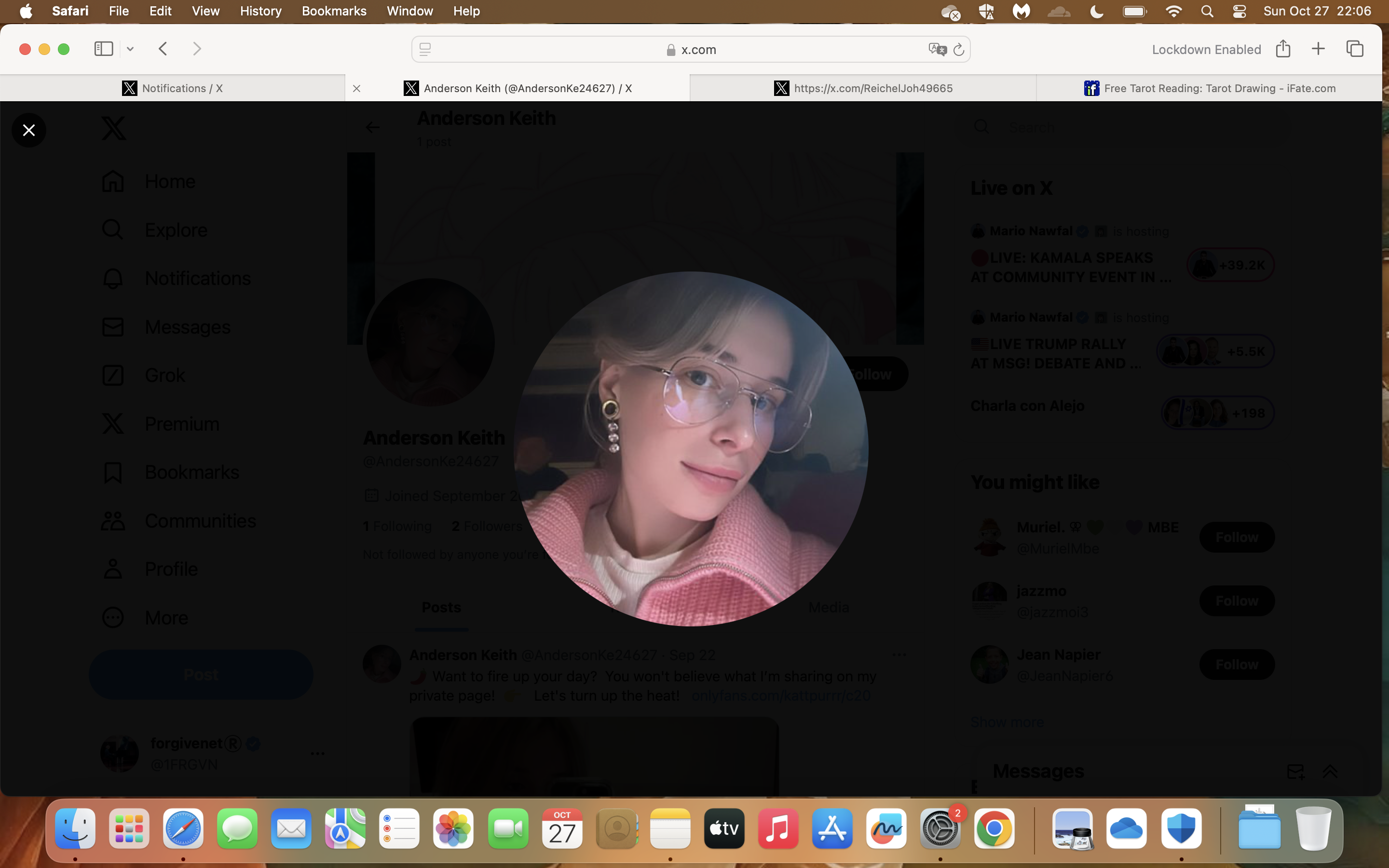Show the tab overview
The height and width of the screenshot is (868, 1389).
(1355, 49)
